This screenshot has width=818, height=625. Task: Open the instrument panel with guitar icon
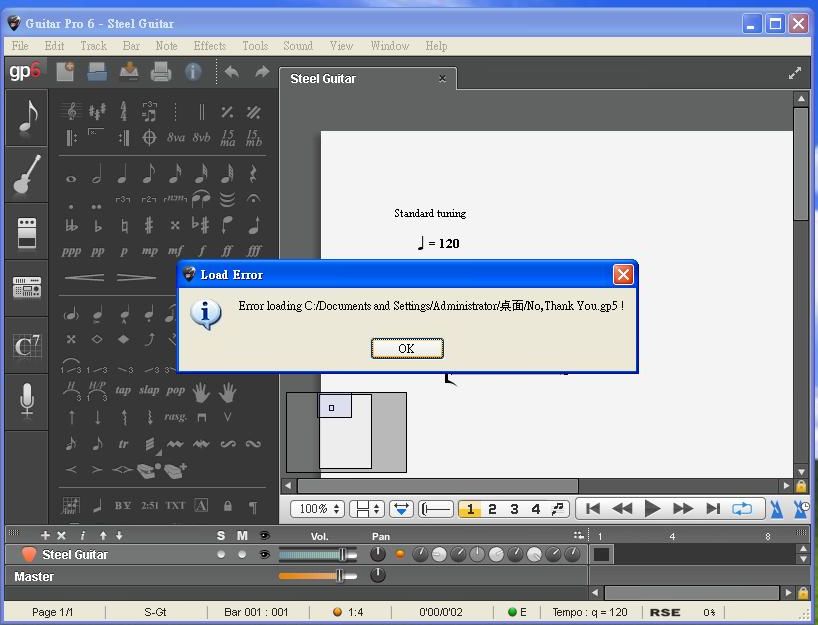pos(27,174)
